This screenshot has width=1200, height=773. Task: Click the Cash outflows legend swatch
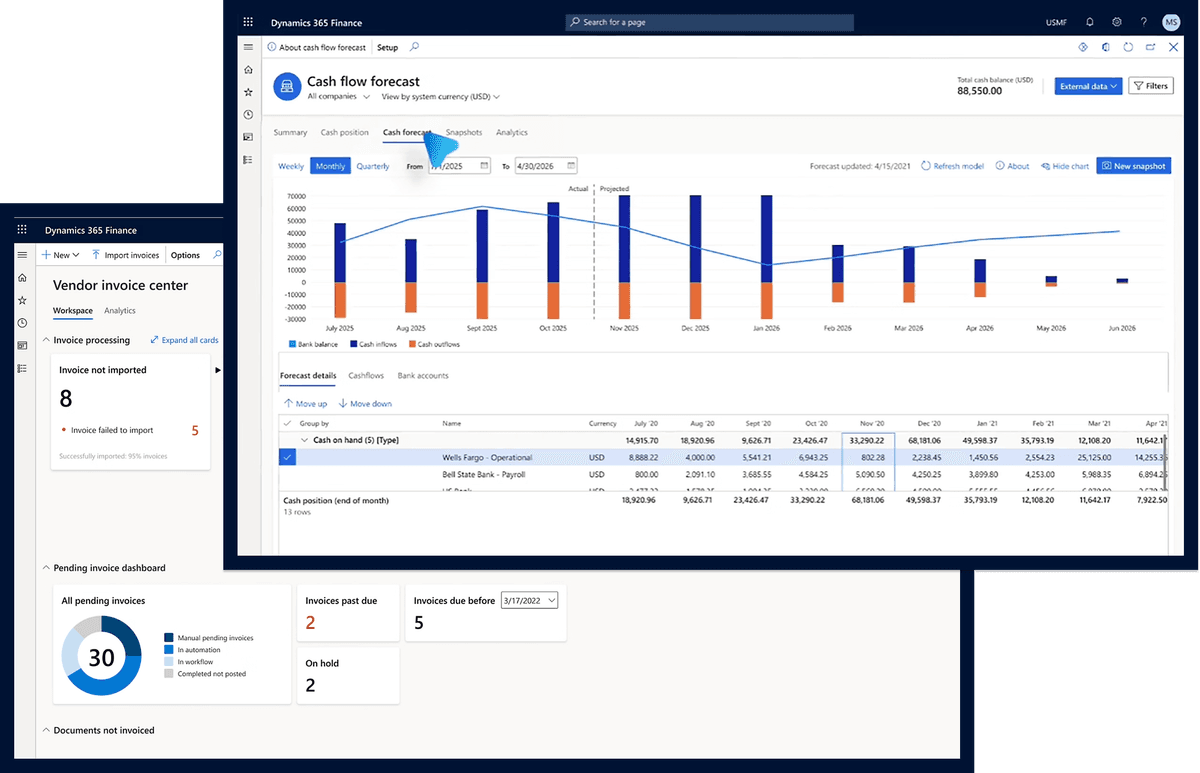[411, 344]
